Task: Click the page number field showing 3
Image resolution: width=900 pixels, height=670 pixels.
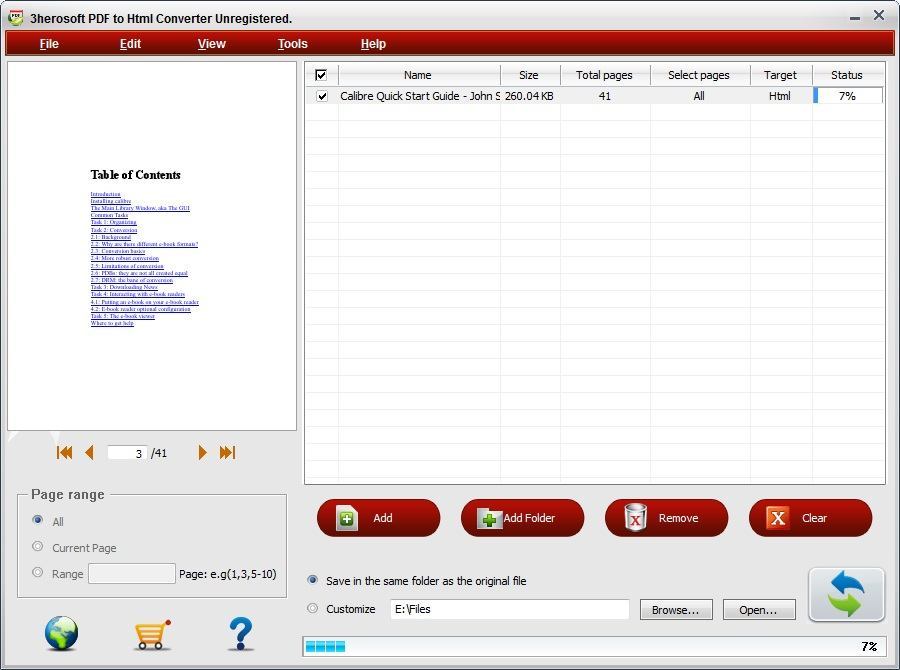Action: point(127,453)
